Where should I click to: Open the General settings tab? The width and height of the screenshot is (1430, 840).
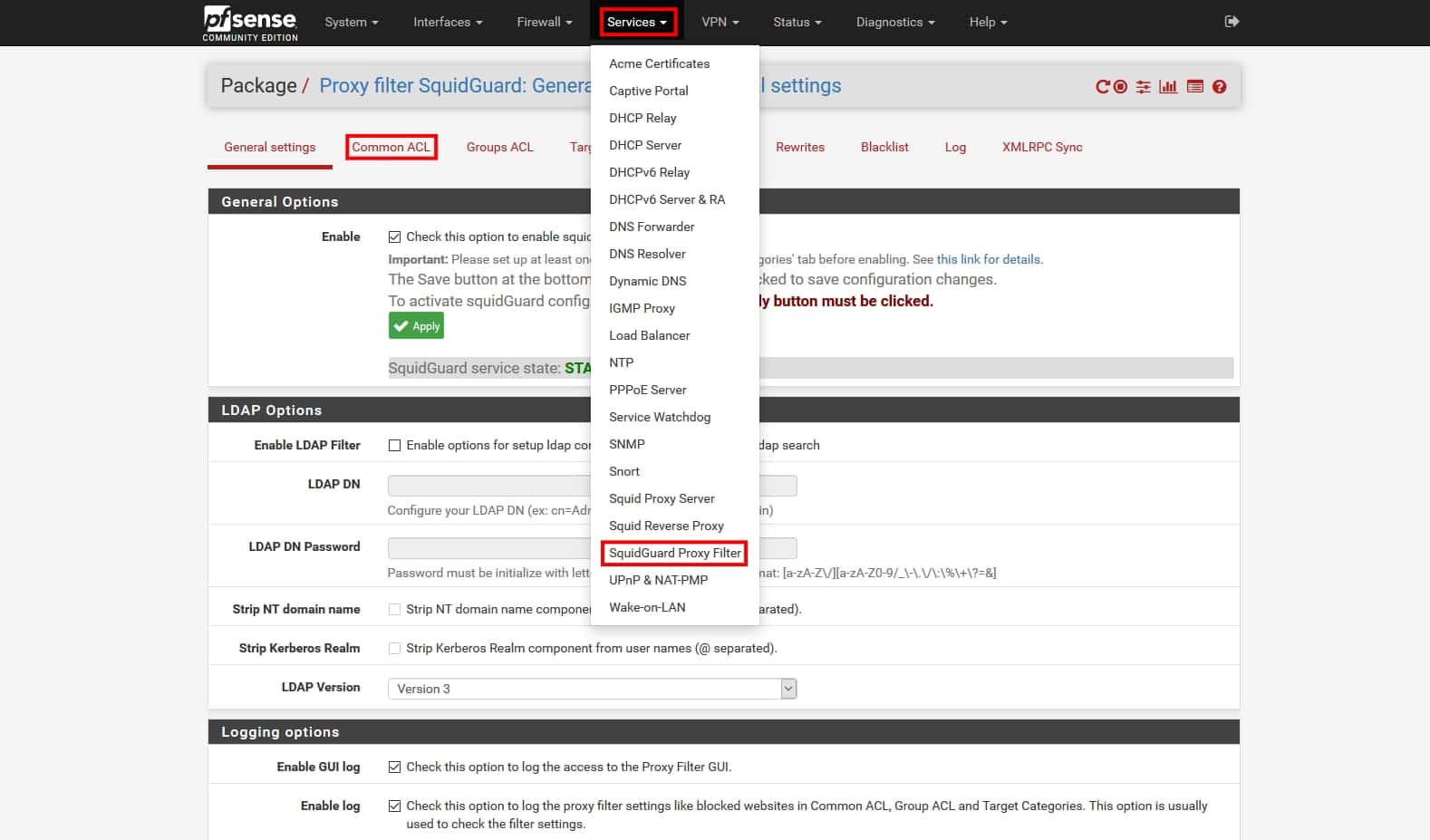[x=270, y=147]
